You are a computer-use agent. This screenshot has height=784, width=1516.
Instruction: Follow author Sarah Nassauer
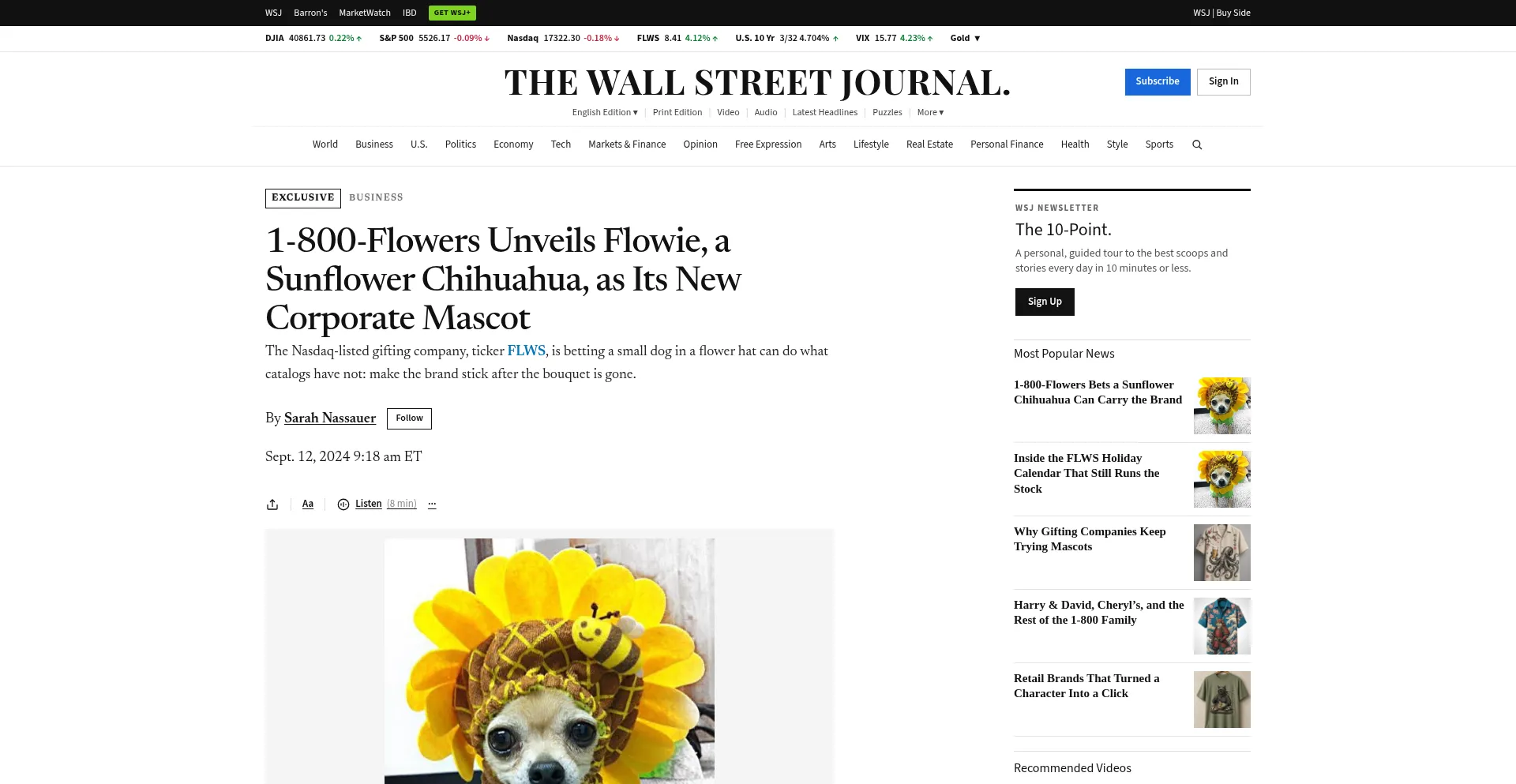coord(409,418)
